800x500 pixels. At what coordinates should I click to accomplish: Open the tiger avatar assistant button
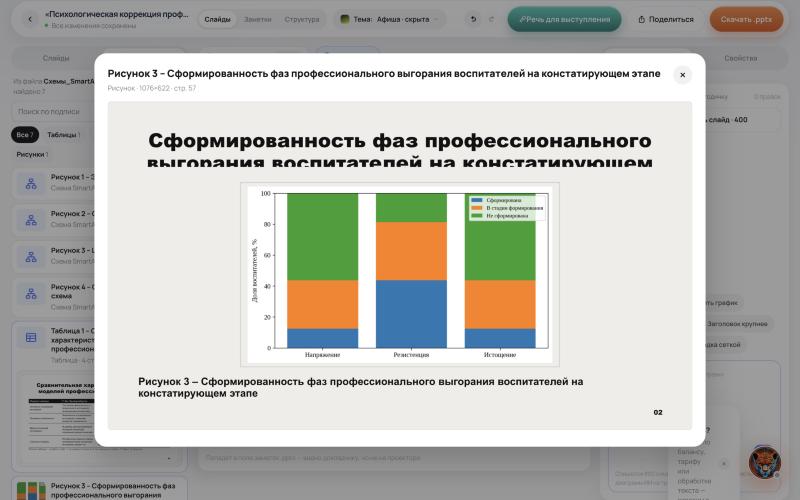(764, 462)
